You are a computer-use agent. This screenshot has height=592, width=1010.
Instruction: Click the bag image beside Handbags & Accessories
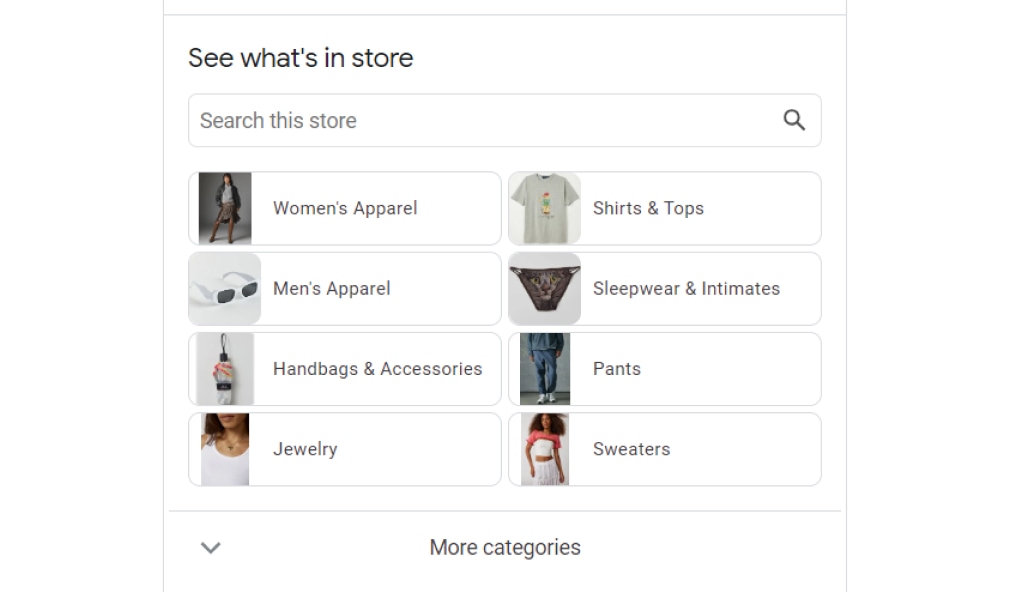224,368
